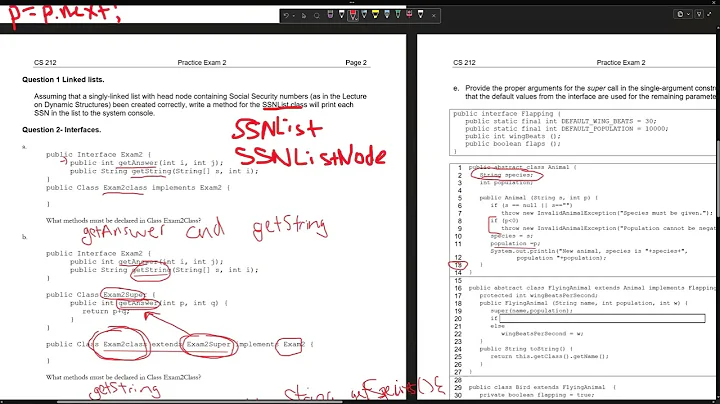Image resolution: width=720 pixels, height=404 pixels.
Task: Click the 'DEFAULT_WING_BEATS = 30' code line
Action: 561,121
